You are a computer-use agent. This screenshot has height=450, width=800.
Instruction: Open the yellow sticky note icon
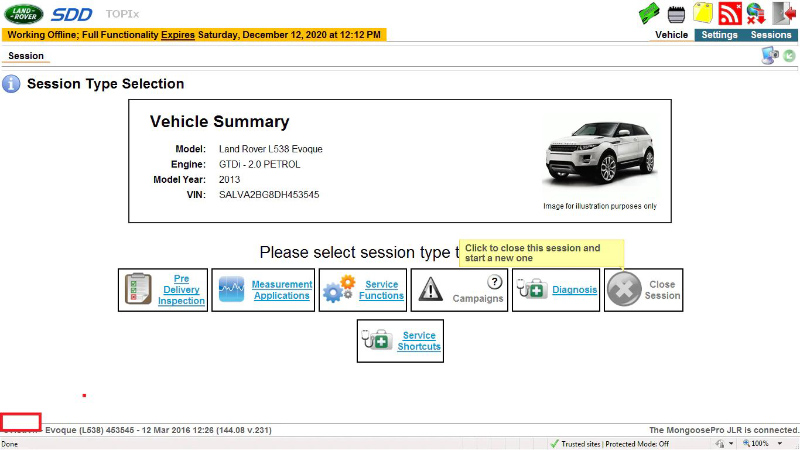[703, 13]
